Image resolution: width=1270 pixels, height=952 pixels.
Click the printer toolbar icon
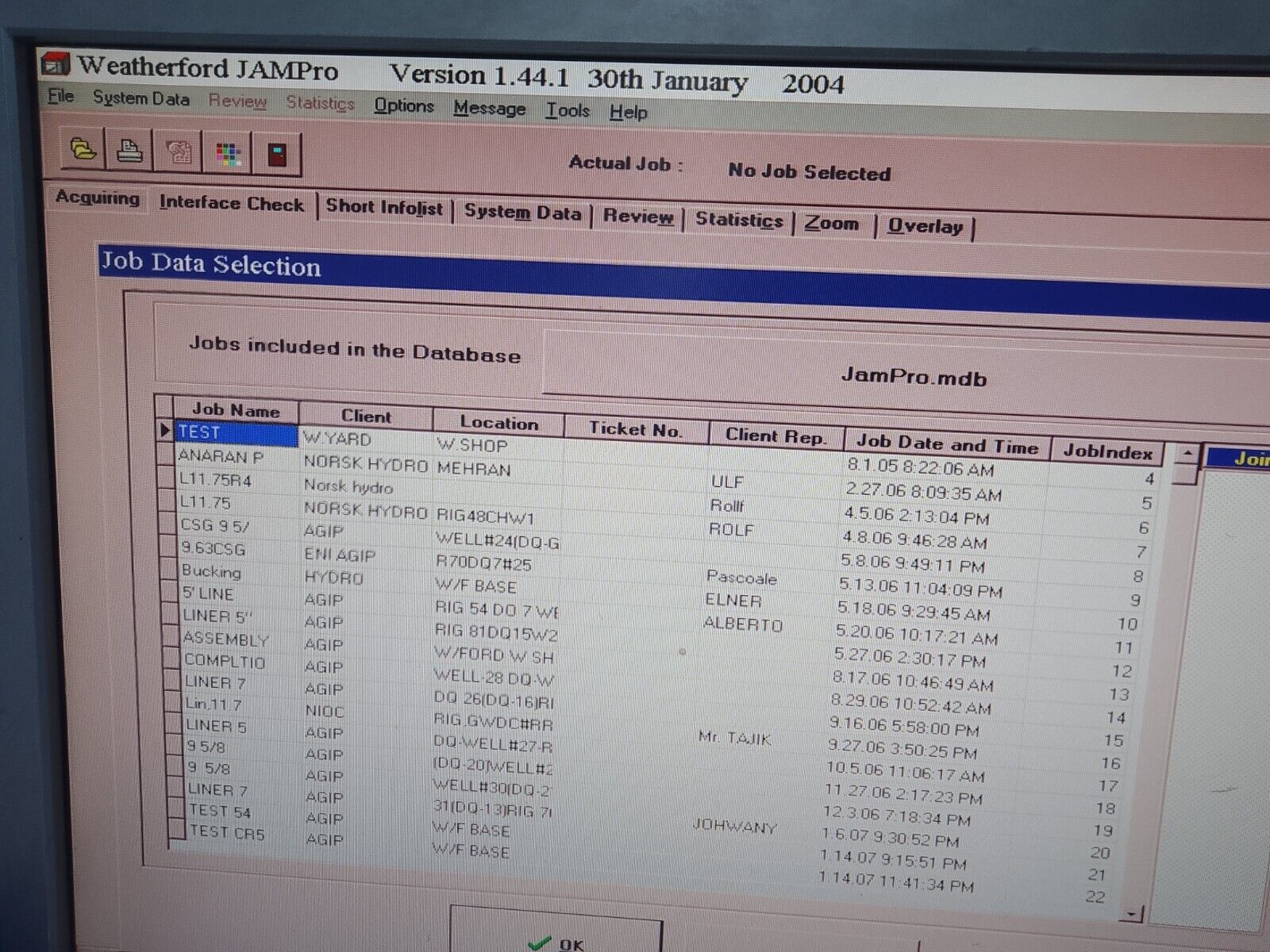129,150
